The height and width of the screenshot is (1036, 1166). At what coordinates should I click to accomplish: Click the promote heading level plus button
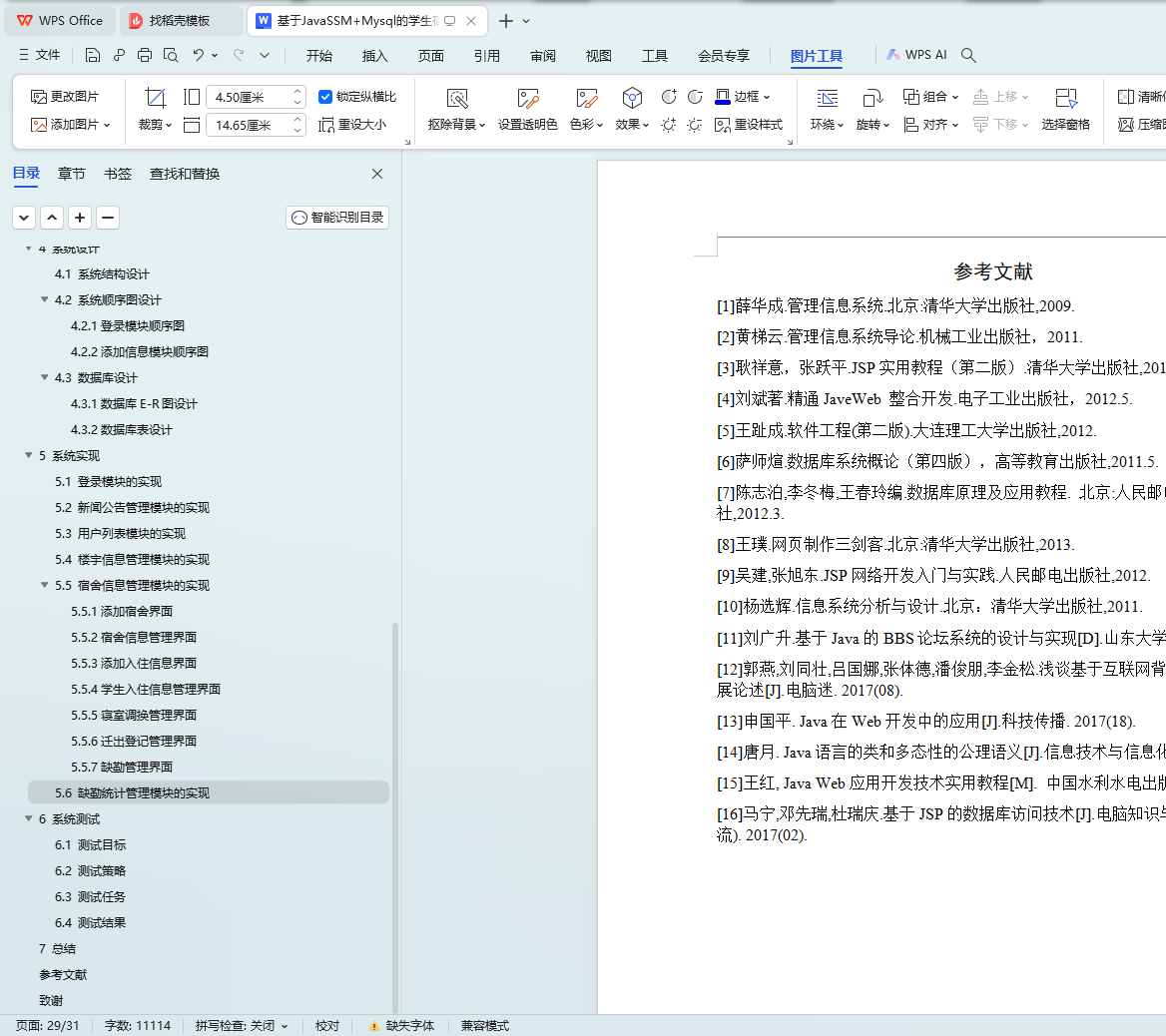[x=80, y=218]
